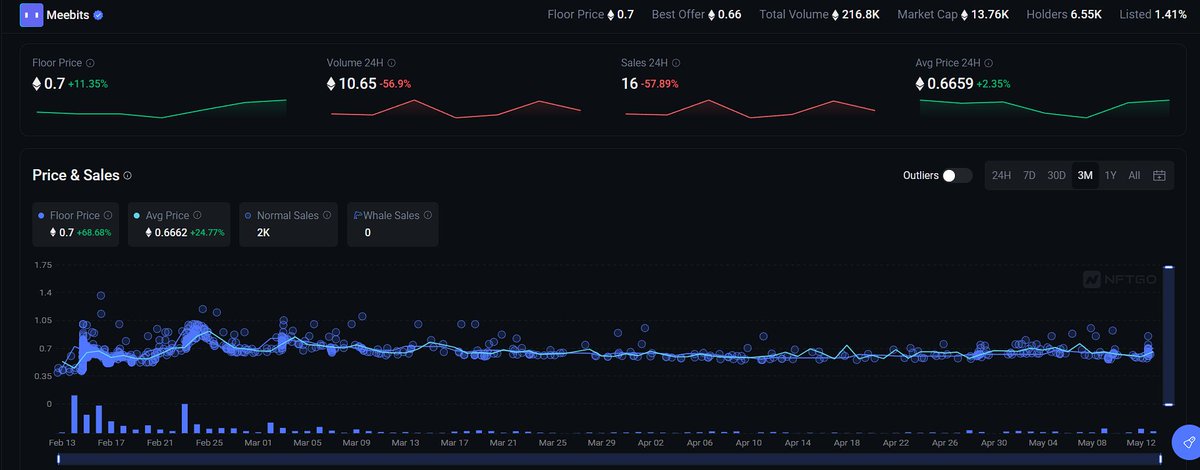Click the 2K normal sales count
This screenshot has width=1200, height=470.
coord(264,232)
